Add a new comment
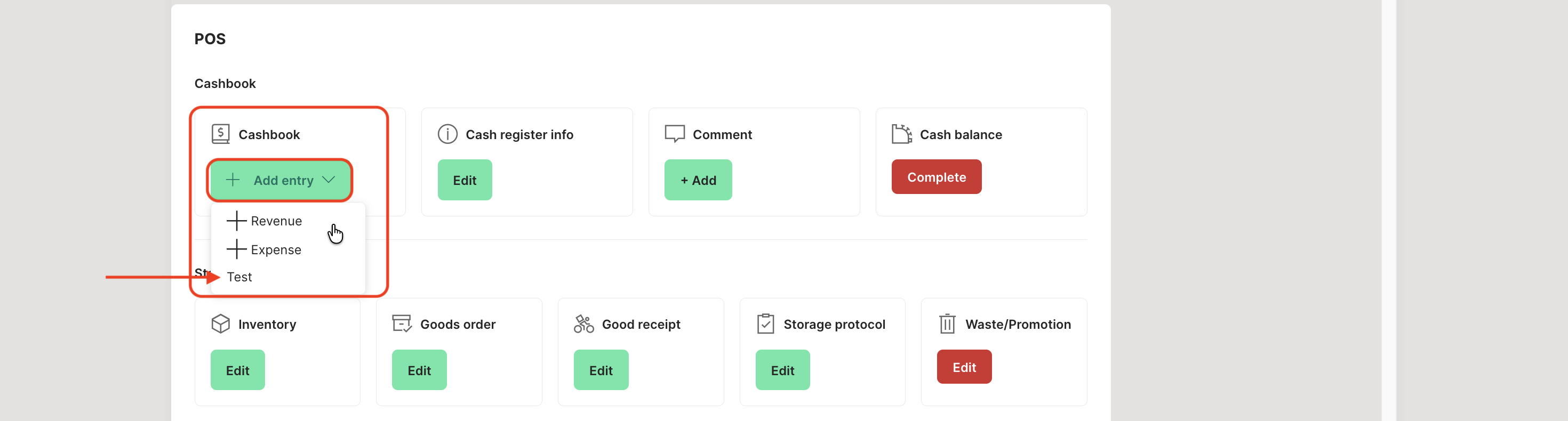The width and height of the screenshot is (1568, 421). pos(698,180)
